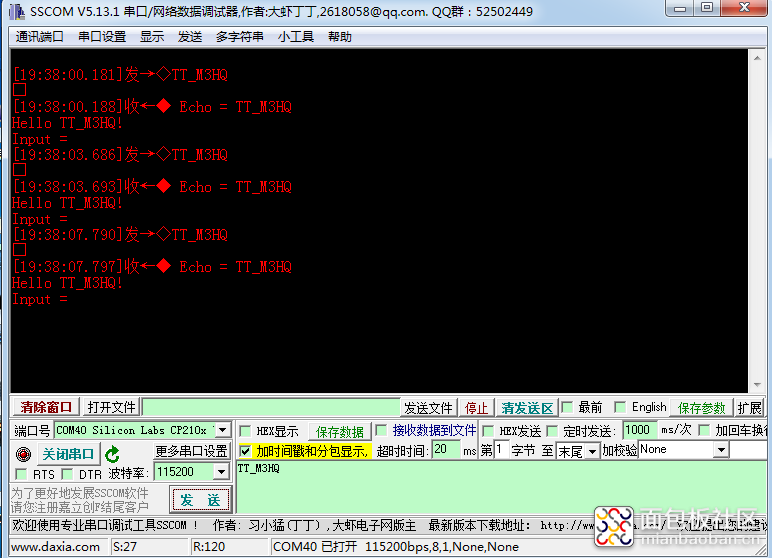This screenshot has height=558, width=772.
Task: Toggle the English language checkbox
Action: point(620,407)
